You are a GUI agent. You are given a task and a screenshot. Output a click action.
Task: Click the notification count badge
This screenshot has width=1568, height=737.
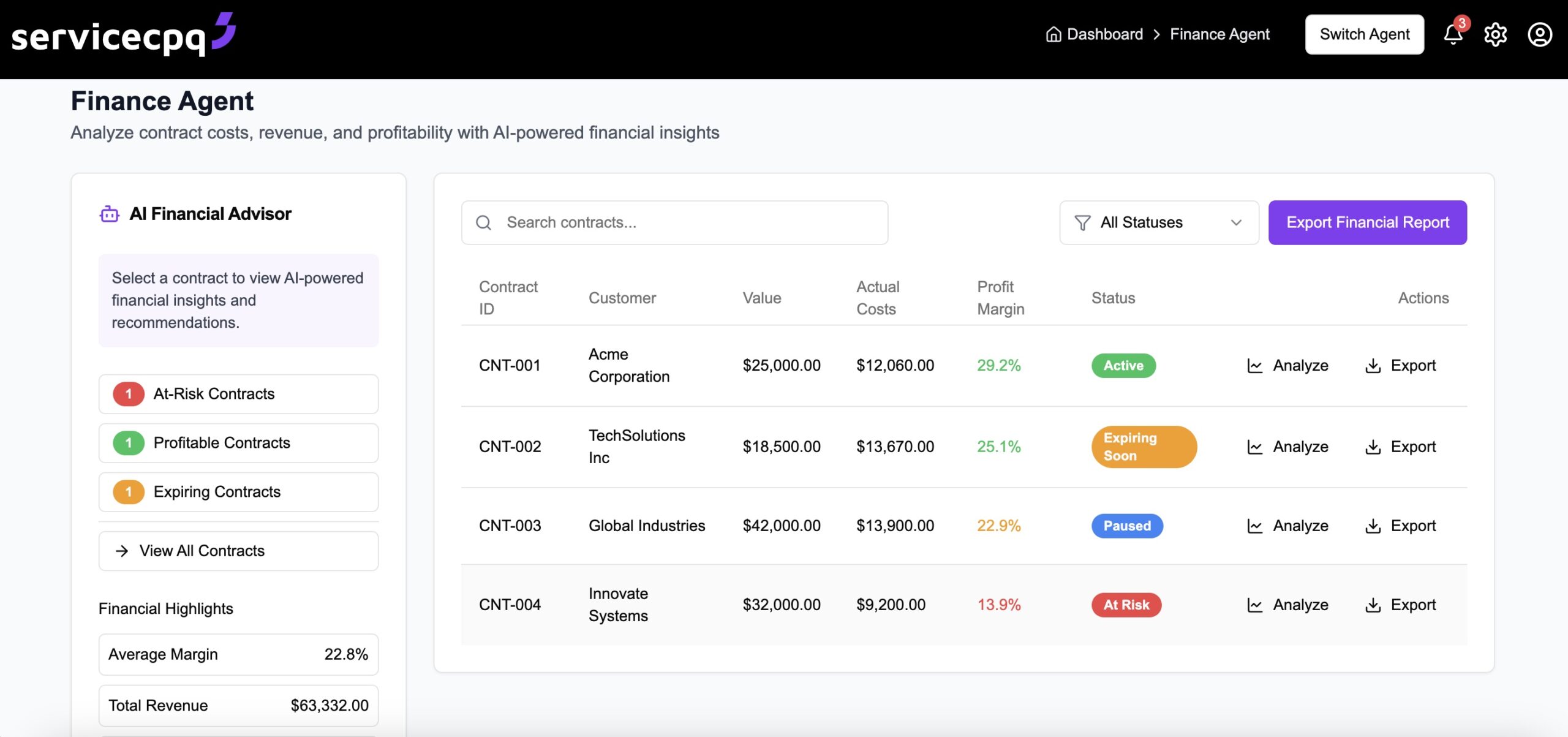pos(1462,23)
